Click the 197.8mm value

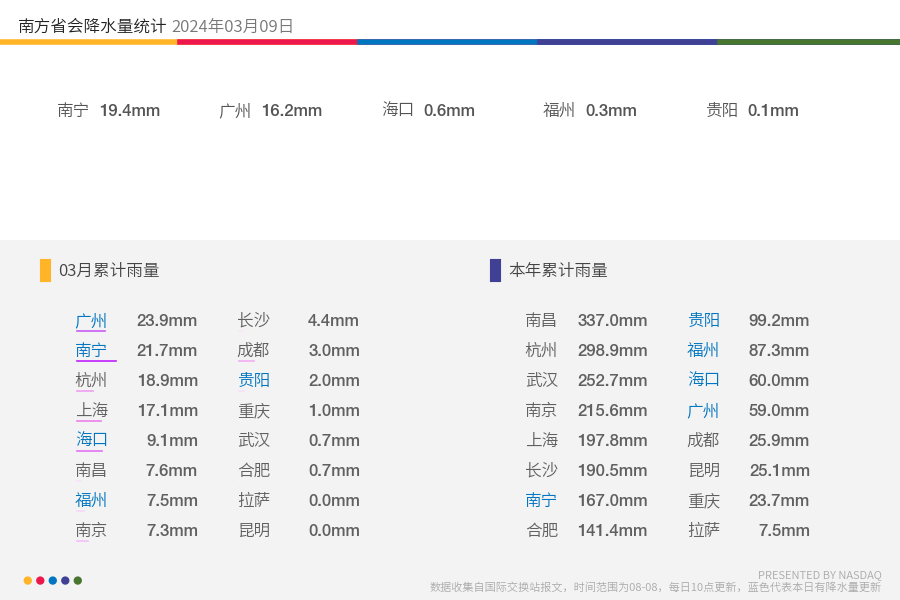612,440
